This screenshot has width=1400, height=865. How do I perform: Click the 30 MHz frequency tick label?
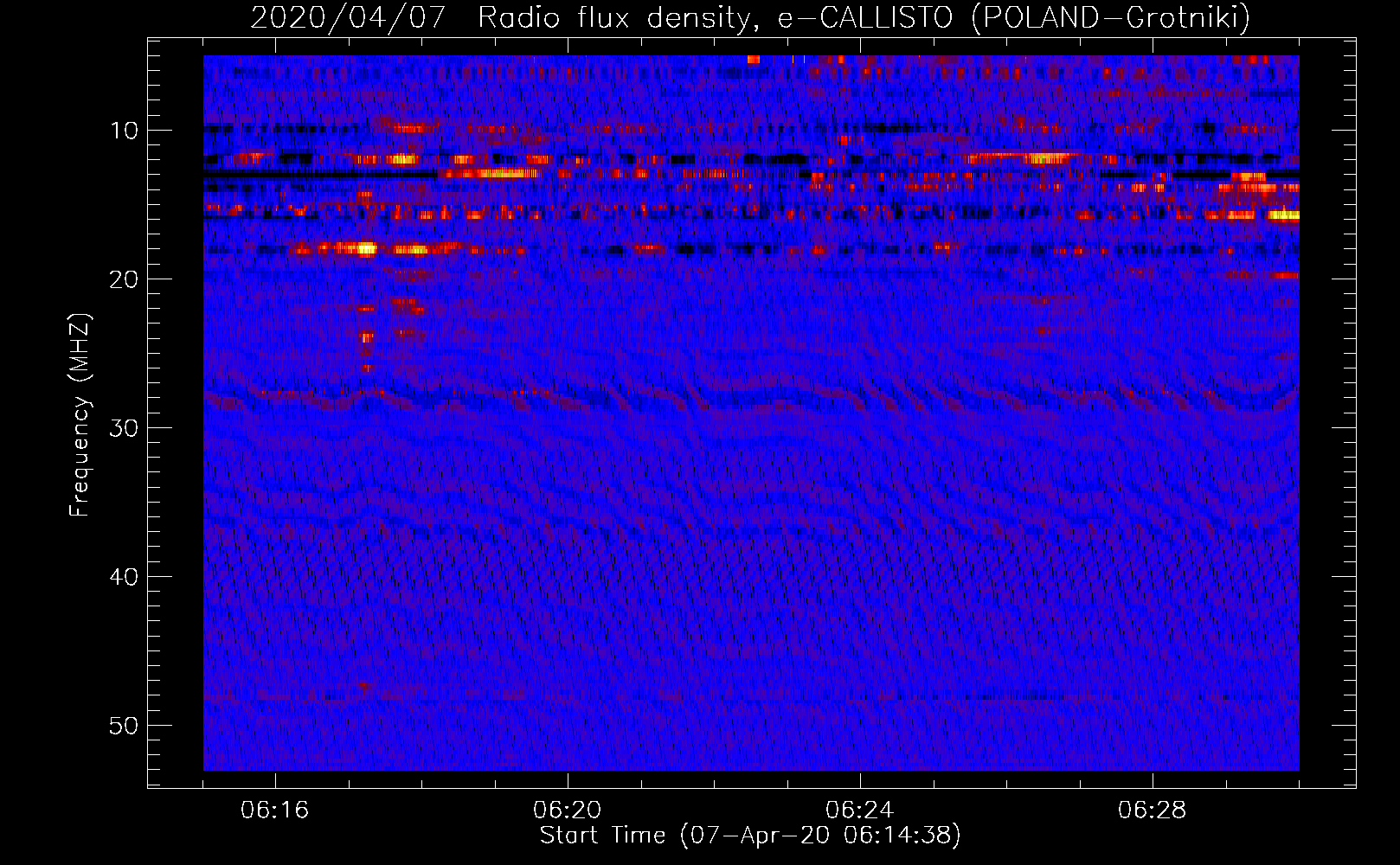click(125, 428)
